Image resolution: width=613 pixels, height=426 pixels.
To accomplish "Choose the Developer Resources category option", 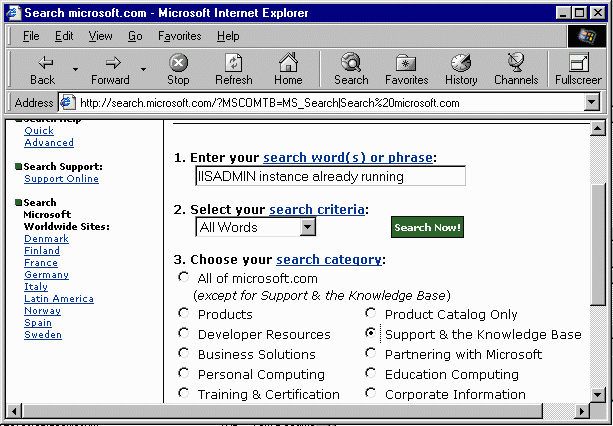I will (184, 333).
